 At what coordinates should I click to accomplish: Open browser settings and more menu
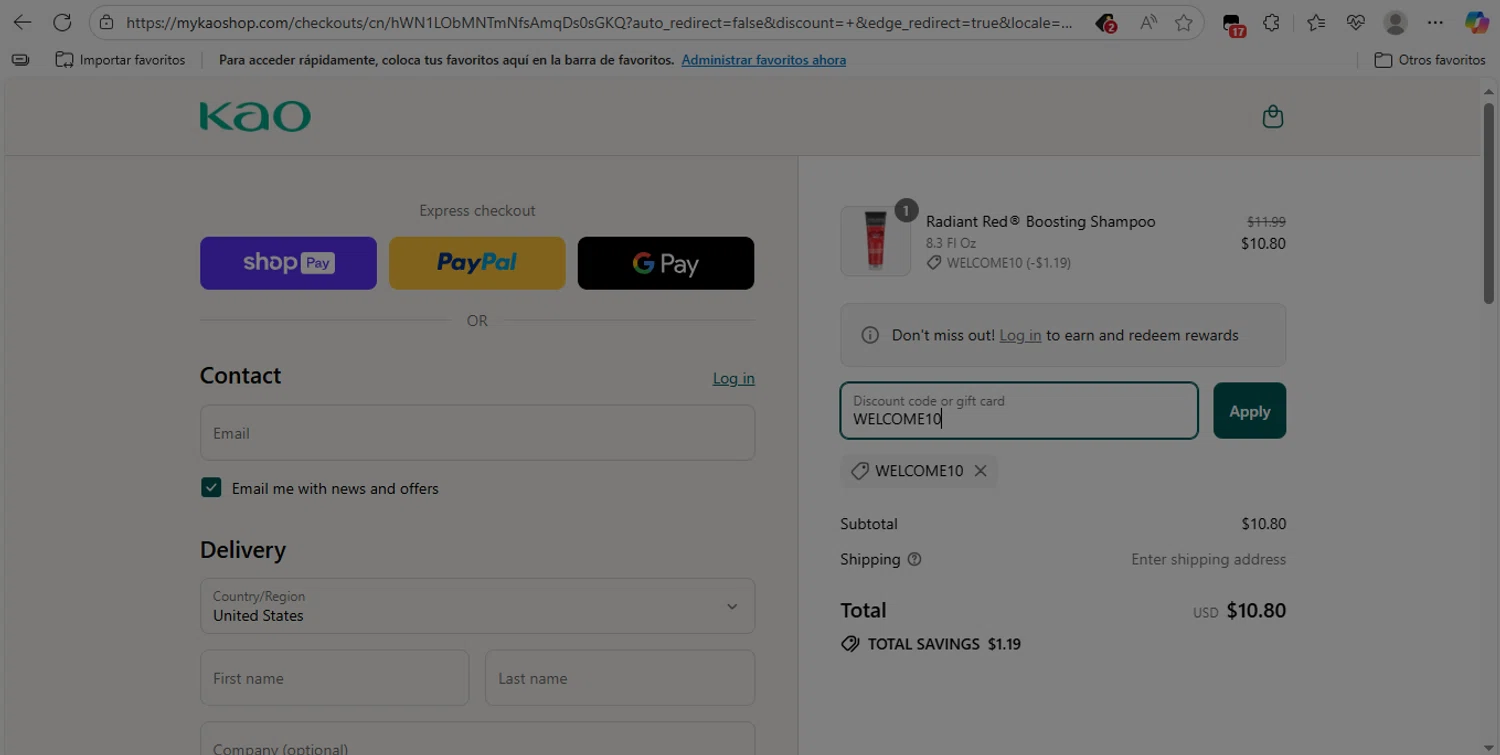pos(1435,22)
